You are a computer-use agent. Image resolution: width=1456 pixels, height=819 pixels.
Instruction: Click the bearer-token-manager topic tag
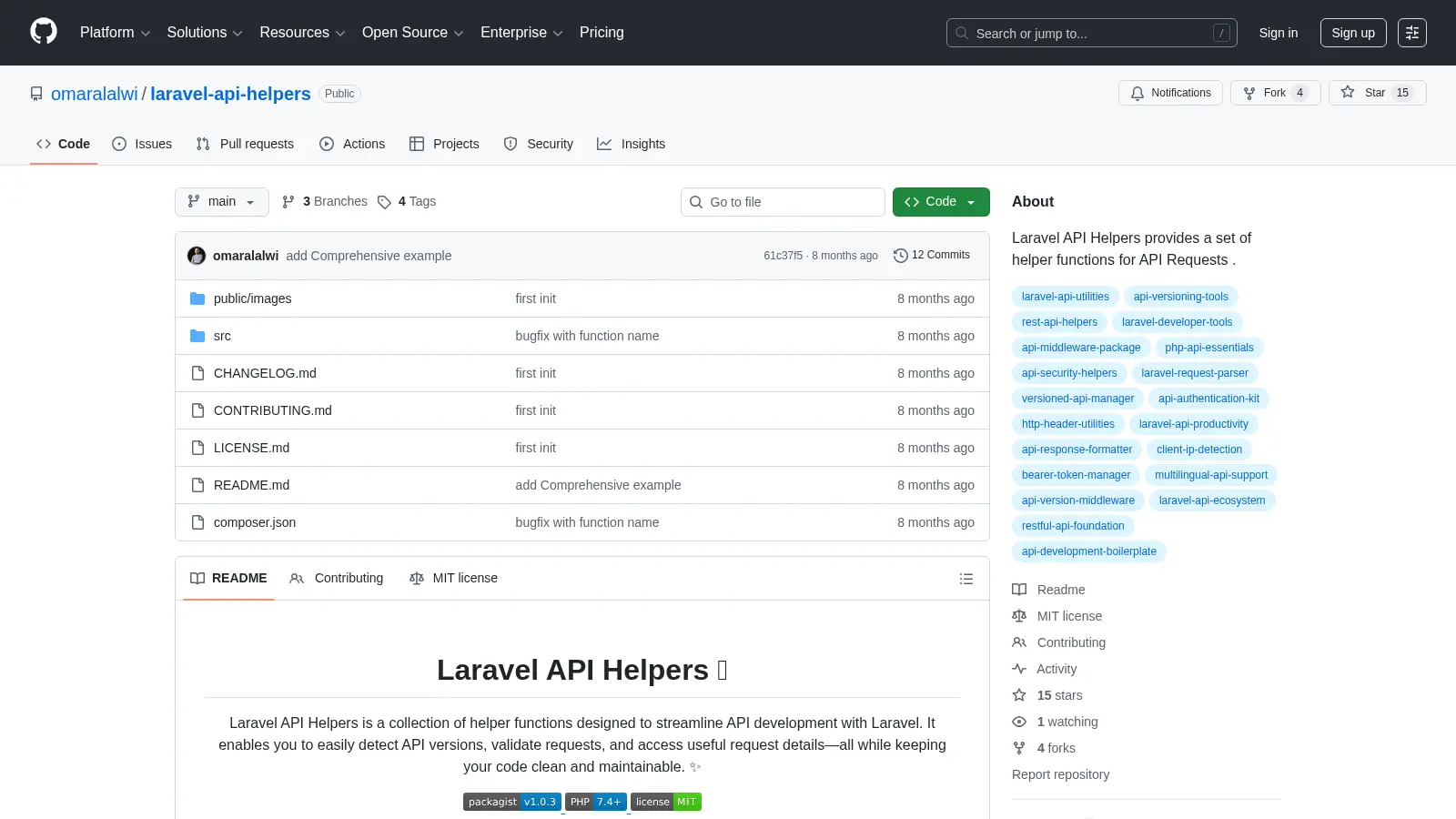[1076, 475]
